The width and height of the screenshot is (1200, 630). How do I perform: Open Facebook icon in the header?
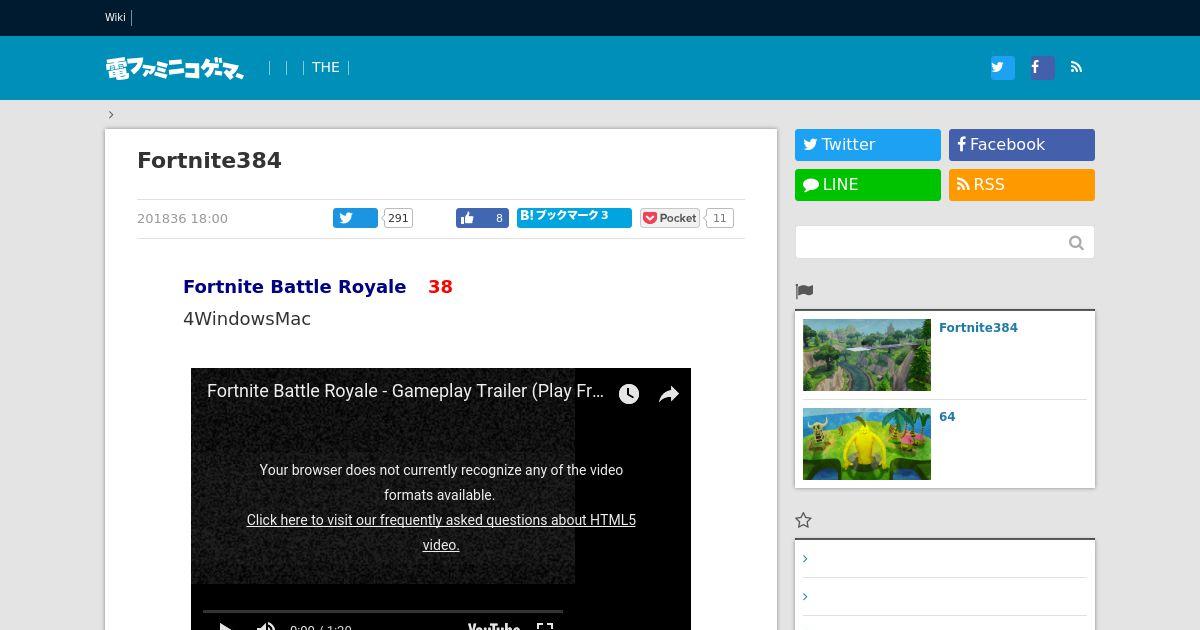(1041, 67)
